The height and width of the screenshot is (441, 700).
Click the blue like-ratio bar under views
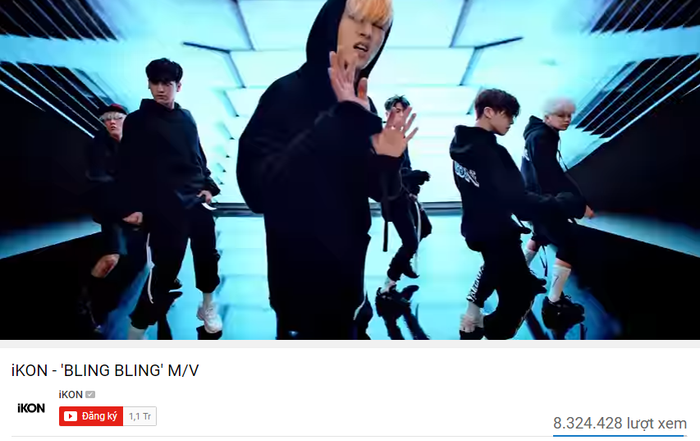coord(620,435)
